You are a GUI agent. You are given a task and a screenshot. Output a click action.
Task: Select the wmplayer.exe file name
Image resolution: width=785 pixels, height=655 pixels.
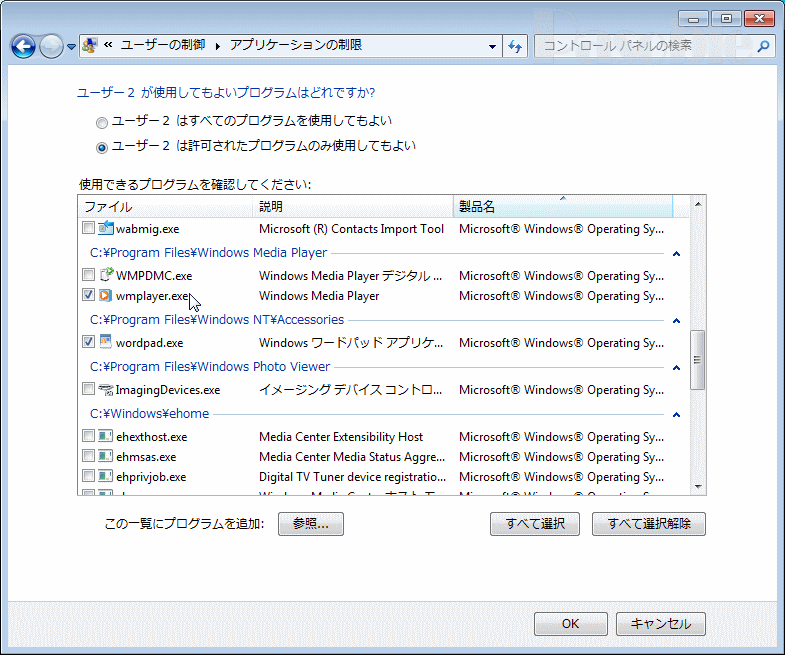pyautogui.click(x=152, y=296)
